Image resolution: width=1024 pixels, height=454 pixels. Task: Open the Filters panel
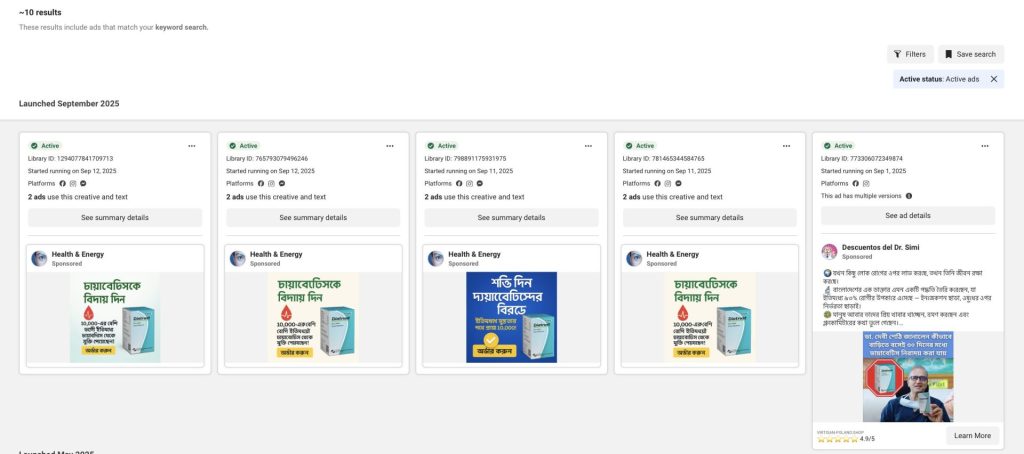coord(910,54)
